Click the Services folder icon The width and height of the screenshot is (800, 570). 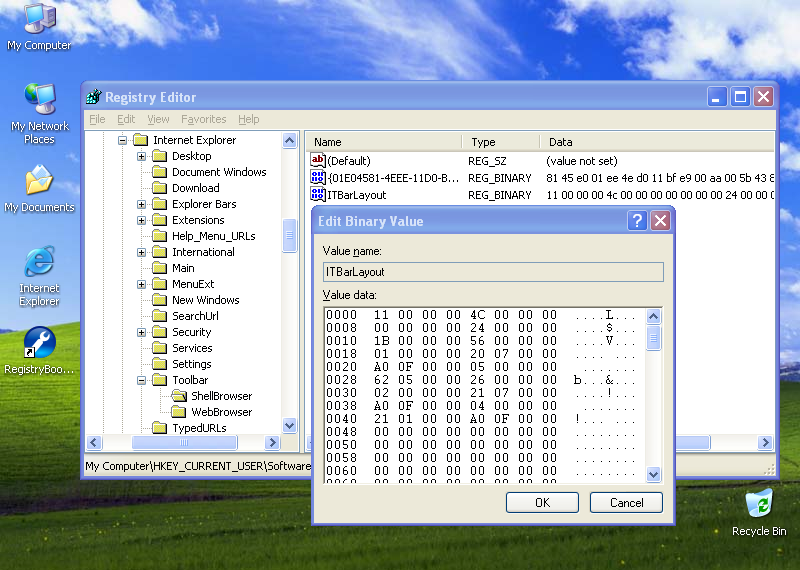(160, 348)
